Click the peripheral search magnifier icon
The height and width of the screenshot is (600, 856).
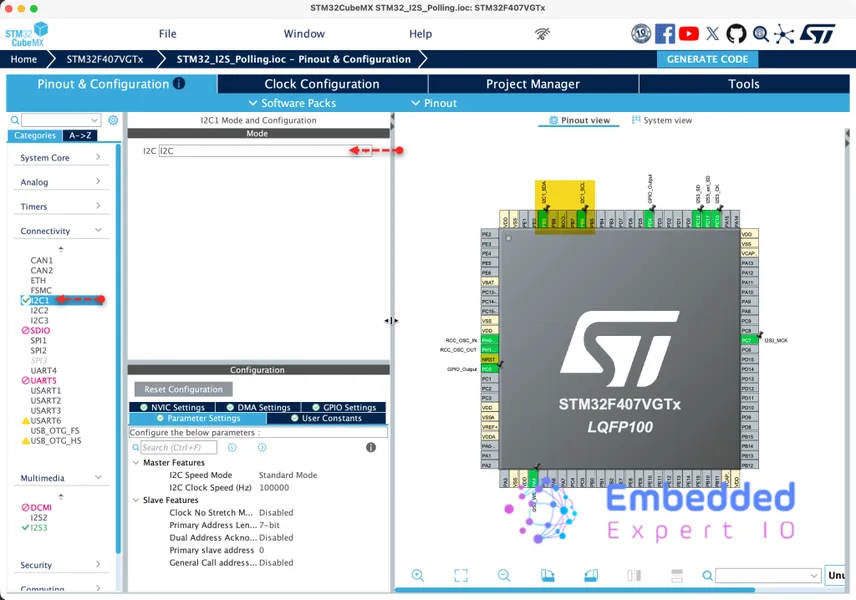[x=15, y=120]
